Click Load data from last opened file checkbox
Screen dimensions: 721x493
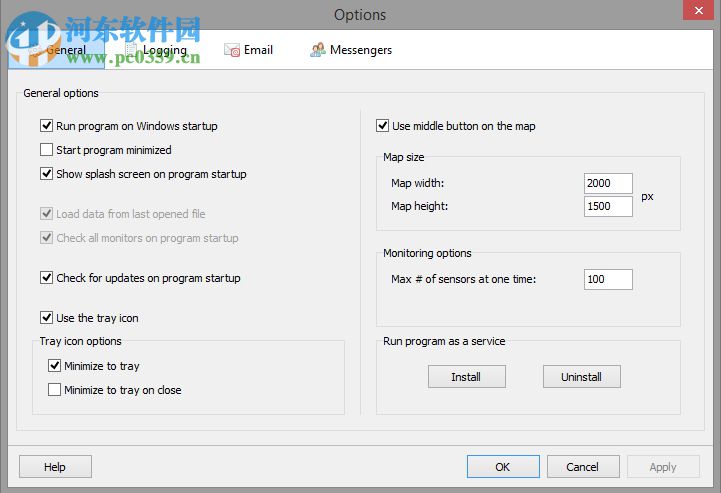(x=46, y=213)
